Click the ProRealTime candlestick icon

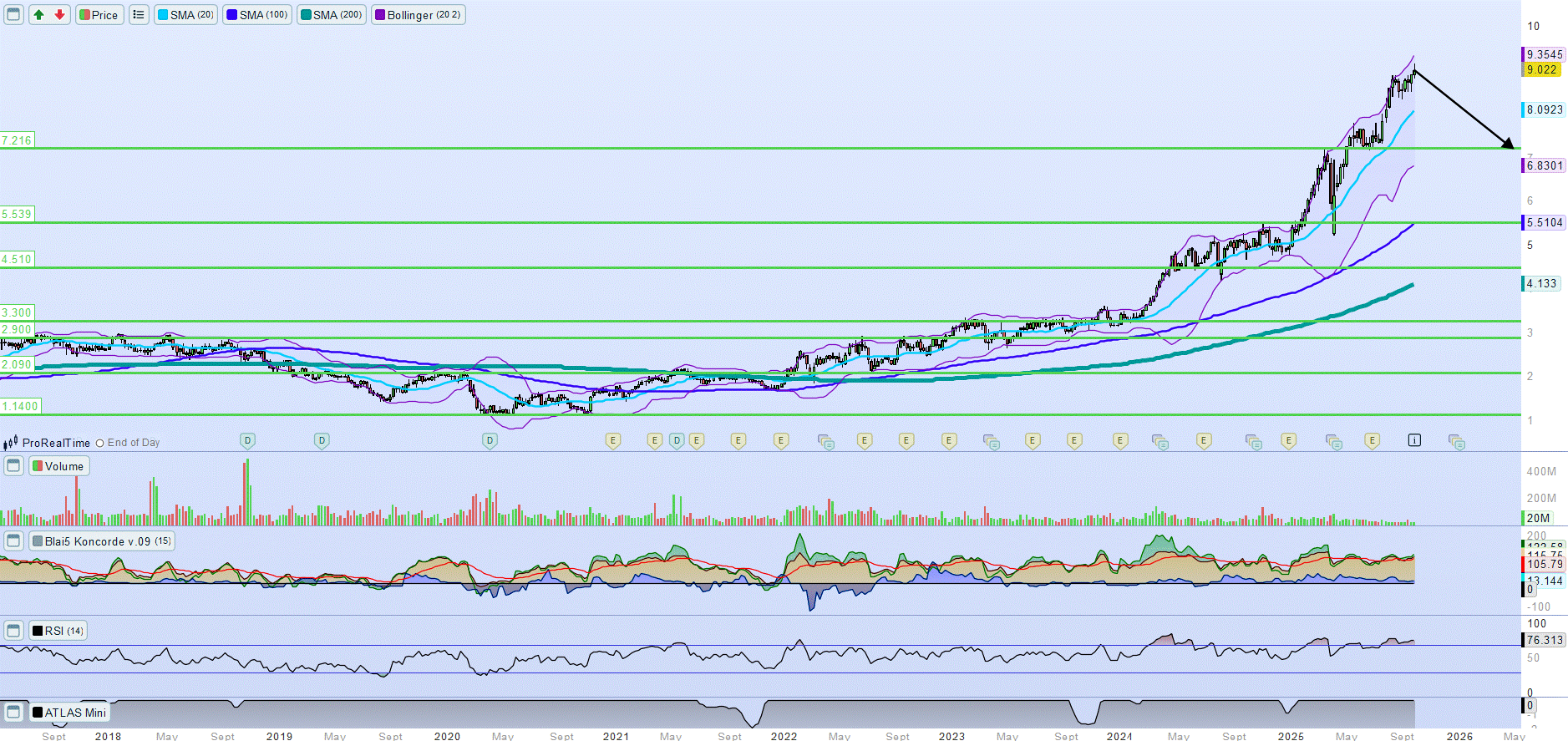(x=10, y=443)
